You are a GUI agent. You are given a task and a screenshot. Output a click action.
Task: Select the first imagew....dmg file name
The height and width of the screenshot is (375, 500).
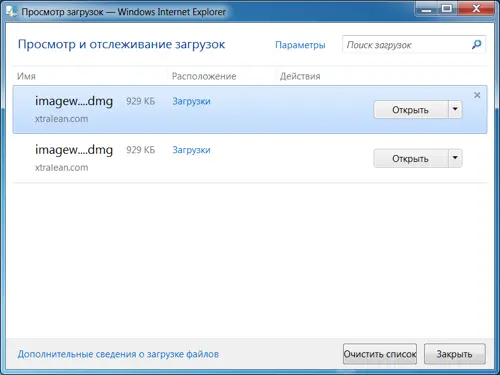[x=74, y=101]
